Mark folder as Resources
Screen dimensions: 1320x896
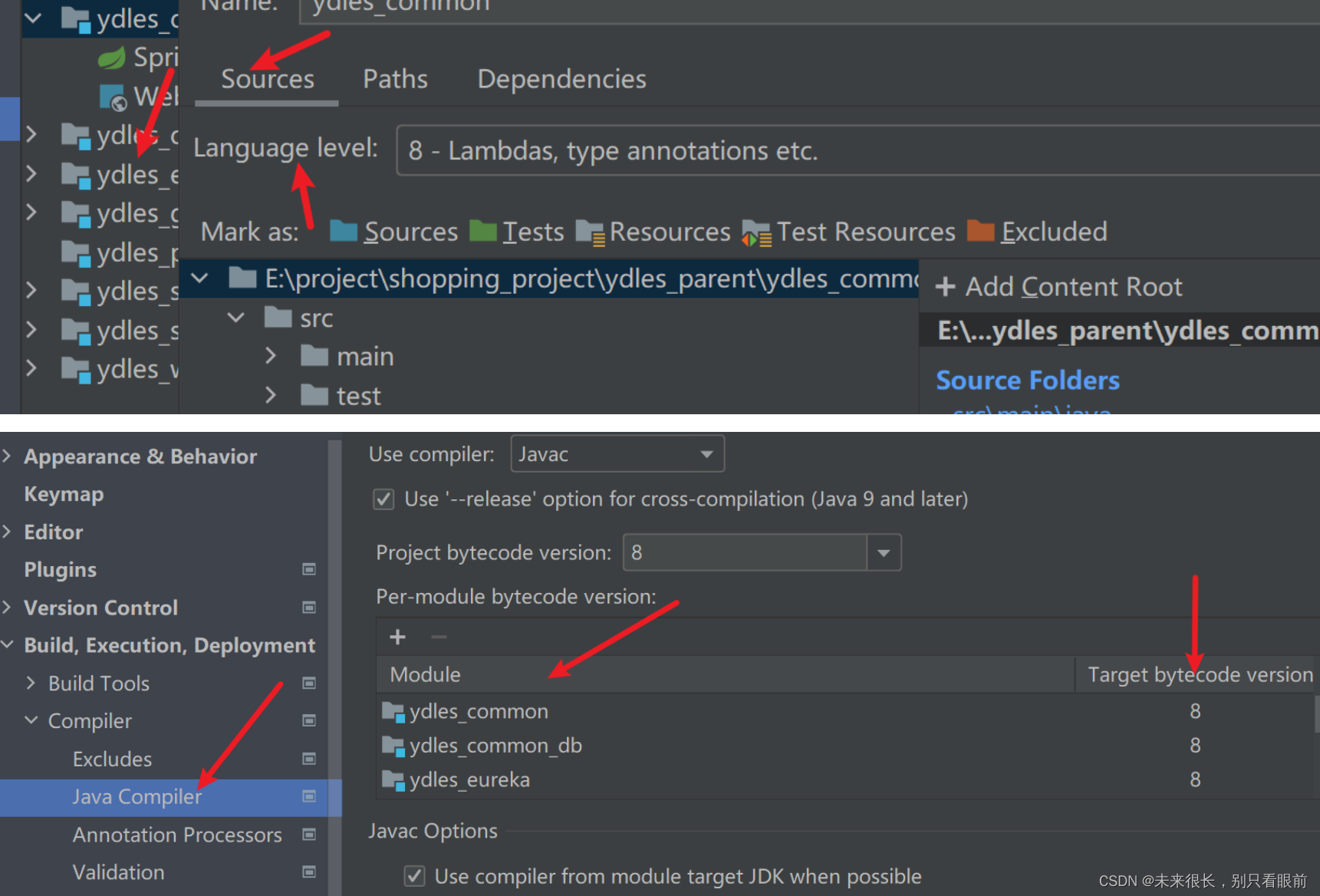653,232
